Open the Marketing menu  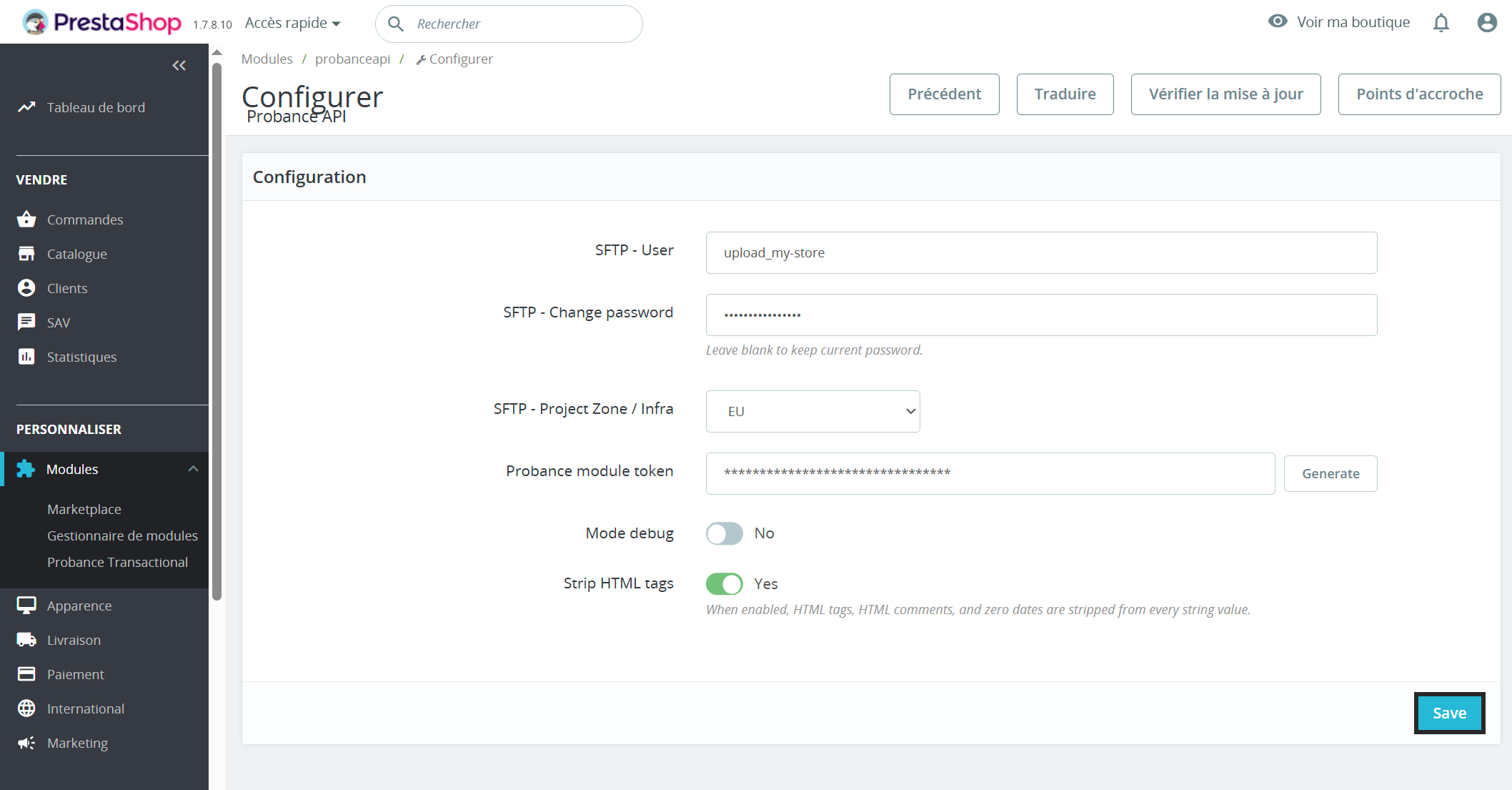pyautogui.click(x=77, y=743)
